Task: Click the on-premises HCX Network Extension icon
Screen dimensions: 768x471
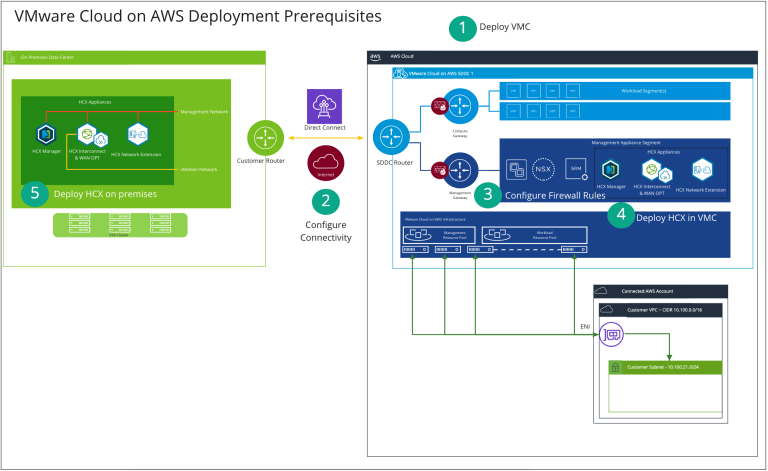Action: point(138,134)
